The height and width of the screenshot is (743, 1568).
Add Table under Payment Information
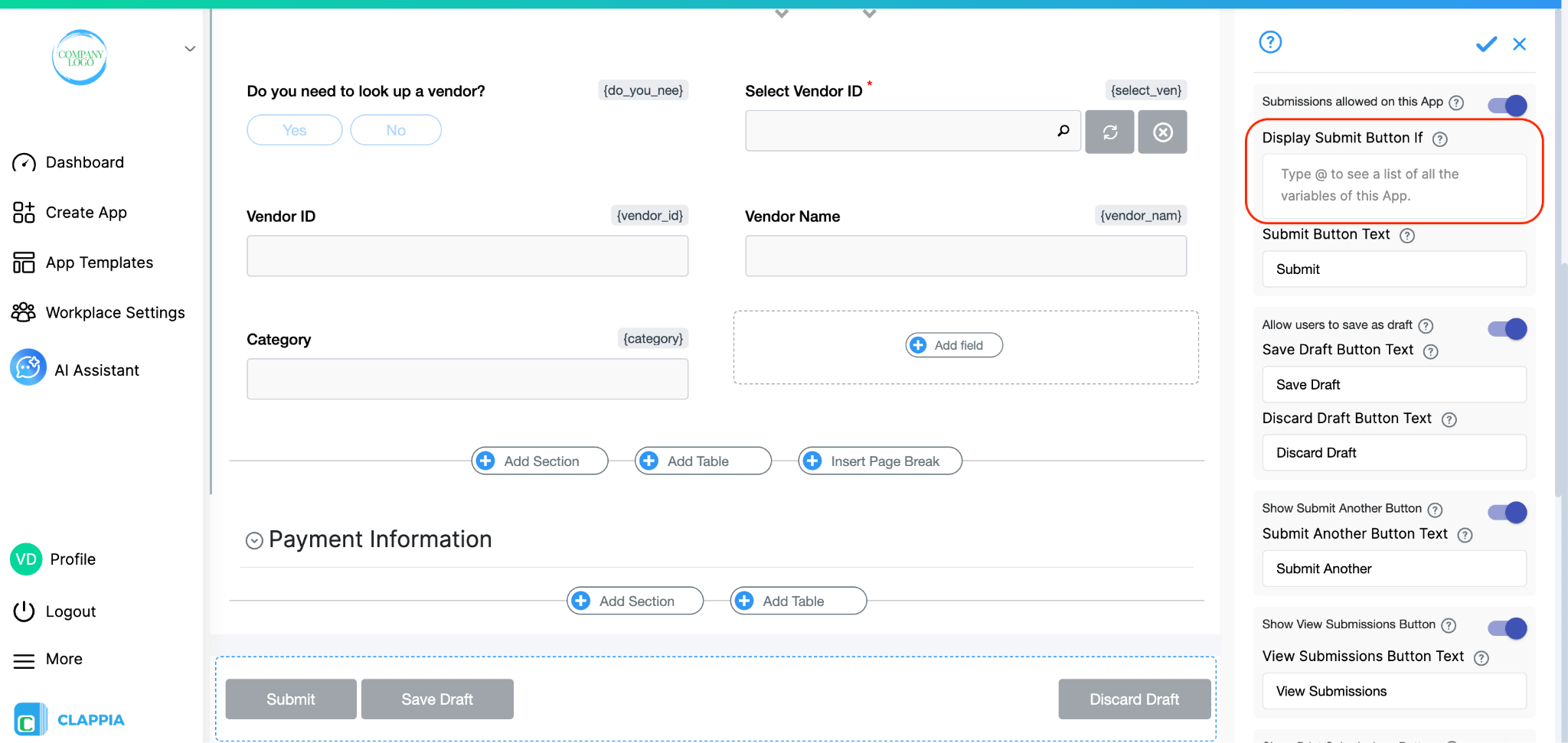tap(799, 601)
